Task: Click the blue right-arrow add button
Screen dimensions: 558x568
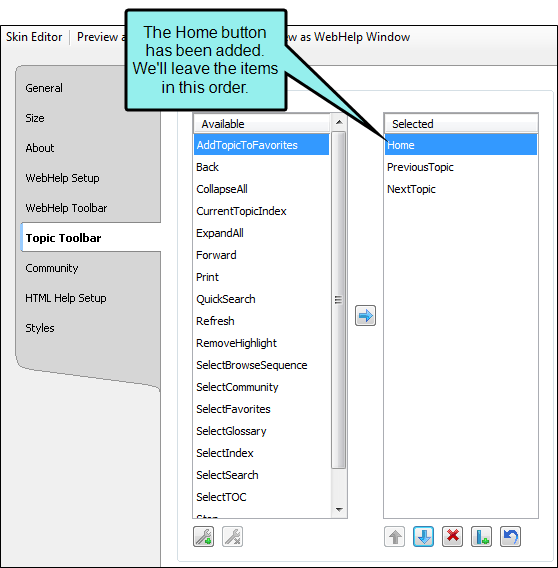Action: point(365,316)
